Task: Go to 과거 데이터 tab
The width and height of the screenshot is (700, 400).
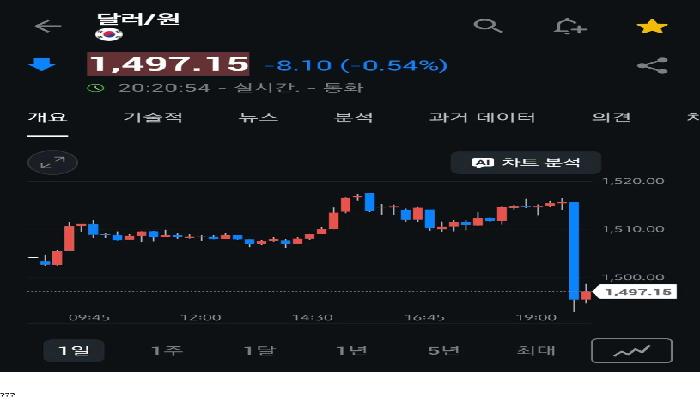Action: pos(482,117)
